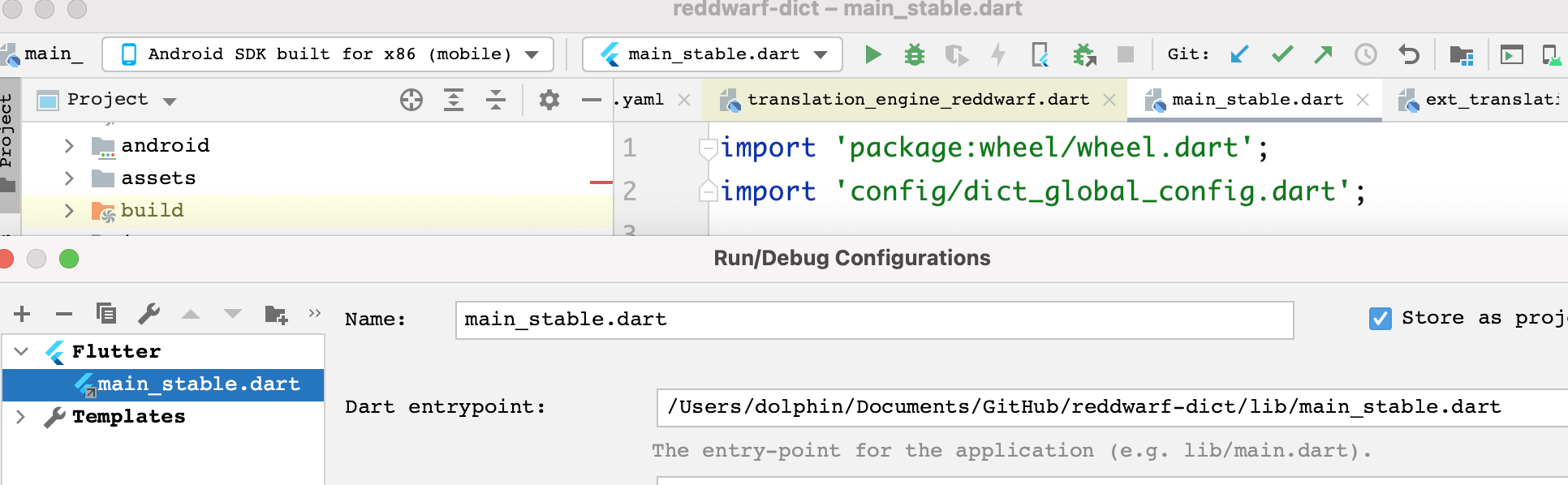Remove selected configuration with minus
The image size is (1568, 485).
(64, 314)
